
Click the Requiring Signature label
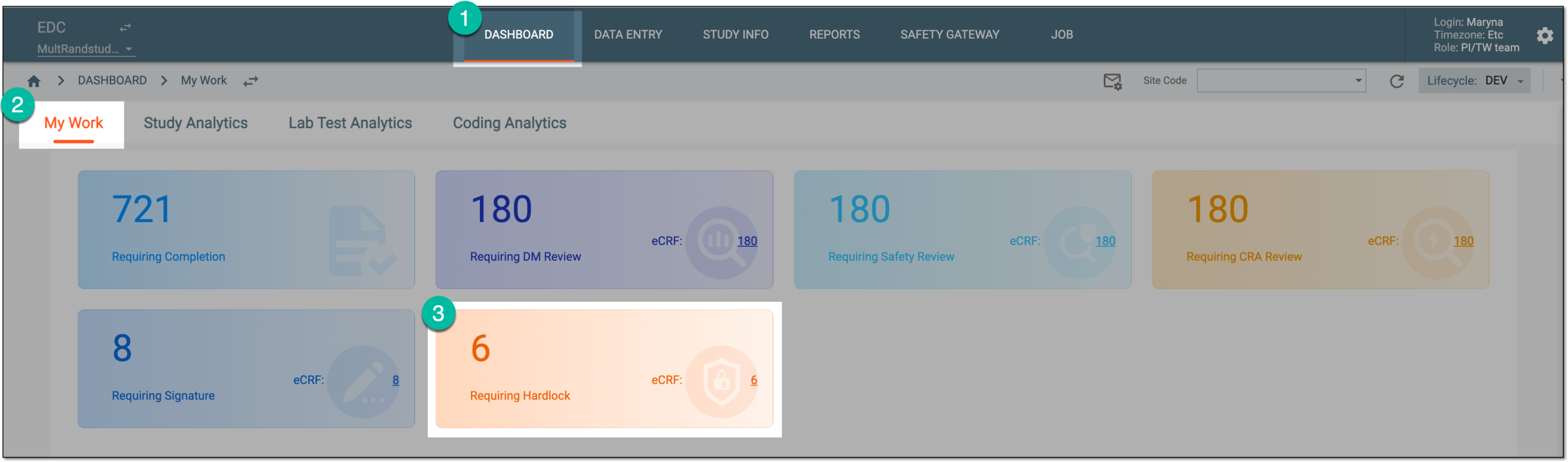coord(163,396)
